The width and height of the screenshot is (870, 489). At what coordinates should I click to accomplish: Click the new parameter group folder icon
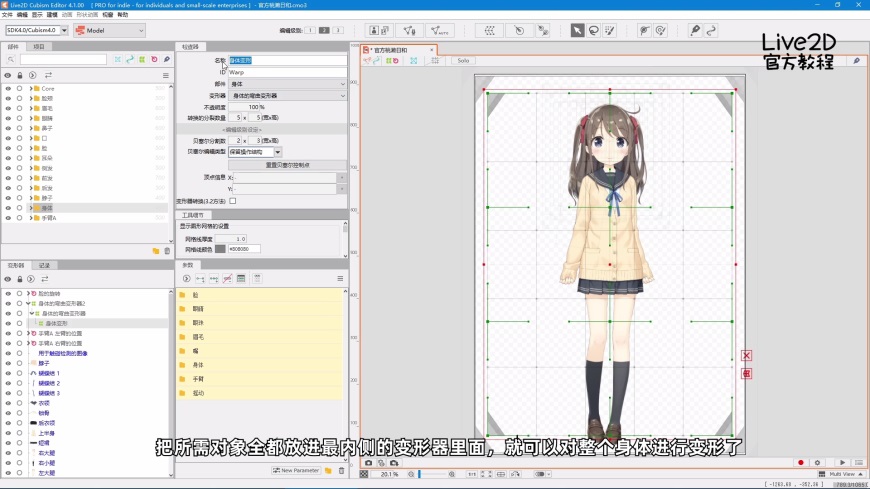tap(328, 471)
